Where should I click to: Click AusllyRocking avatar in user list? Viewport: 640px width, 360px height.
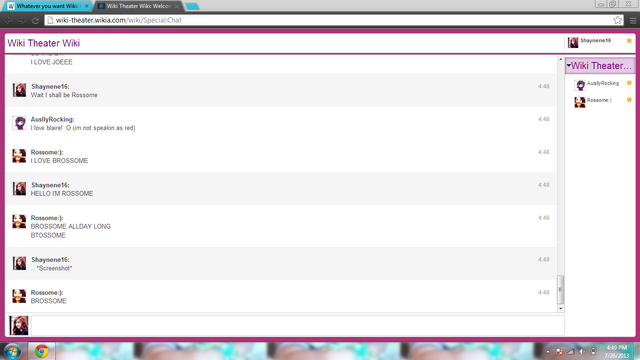[x=580, y=85]
